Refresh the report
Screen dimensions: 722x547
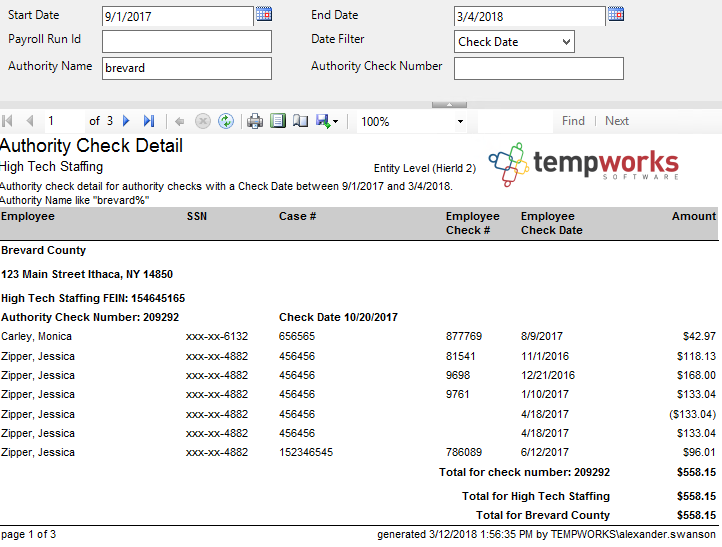226,121
